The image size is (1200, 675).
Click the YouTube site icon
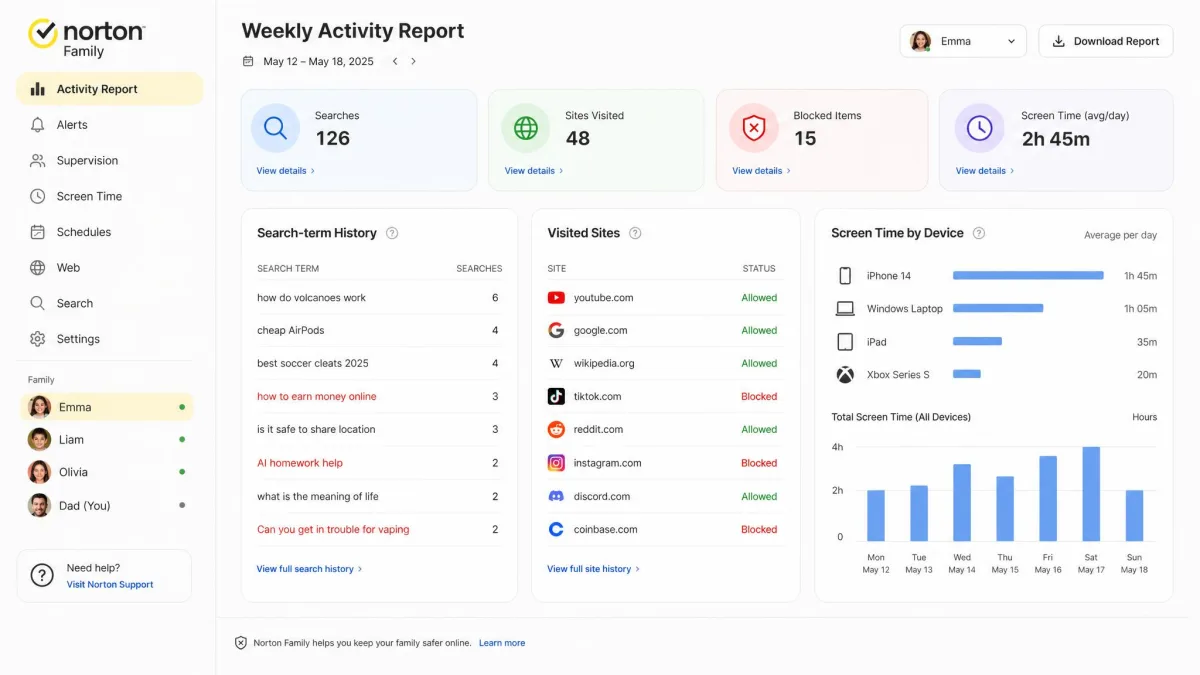[x=556, y=298]
